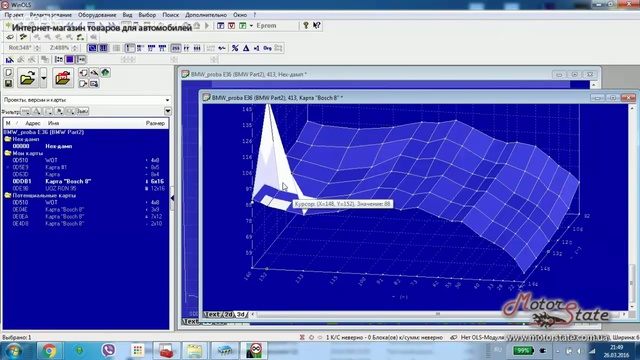This screenshot has height=360, width=640.
Task: Open the Выбор menu
Action: point(147,15)
